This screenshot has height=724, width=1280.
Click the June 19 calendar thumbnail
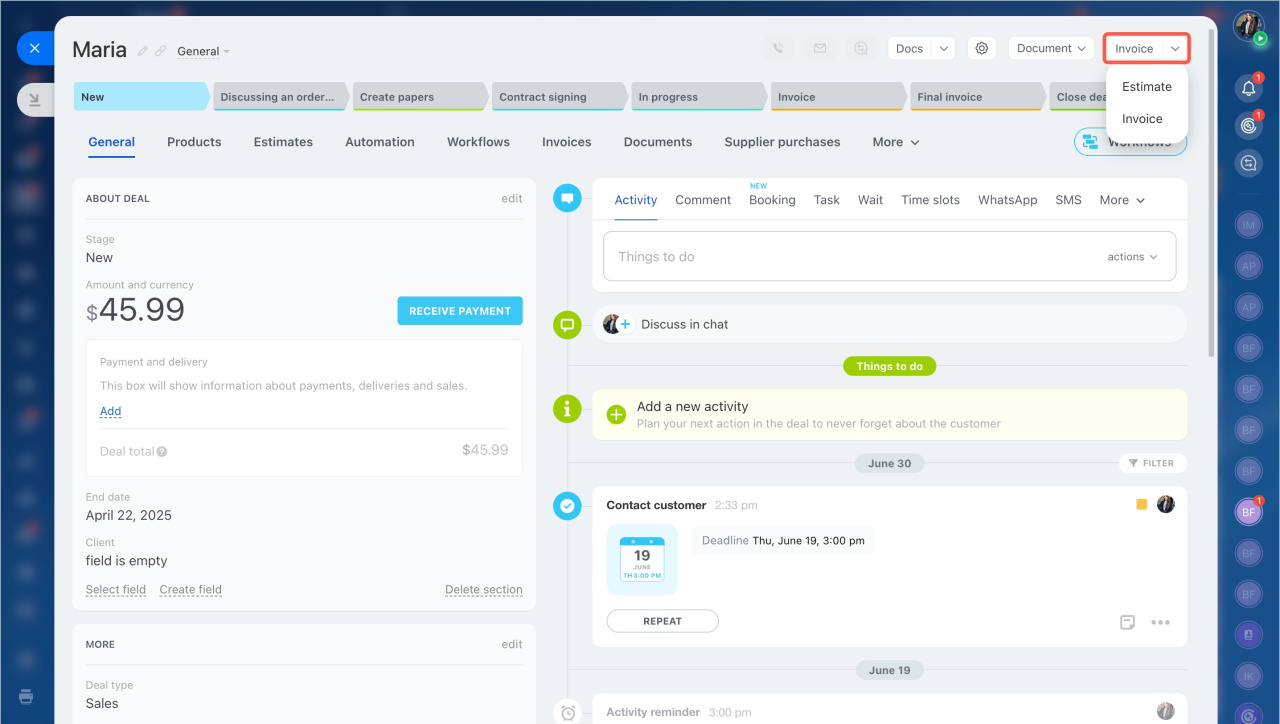coord(642,559)
